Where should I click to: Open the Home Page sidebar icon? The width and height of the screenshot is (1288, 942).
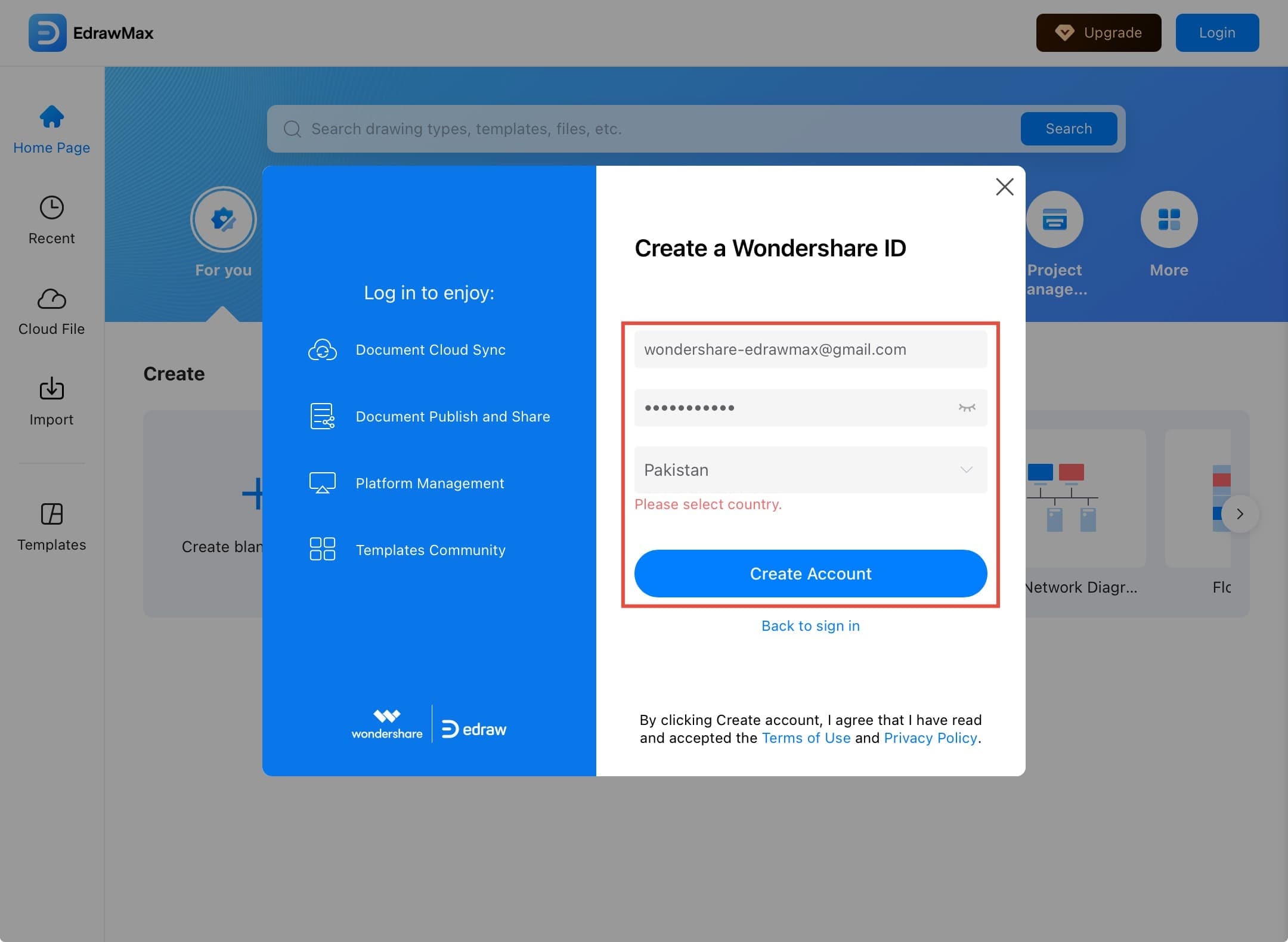click(52, 117)
